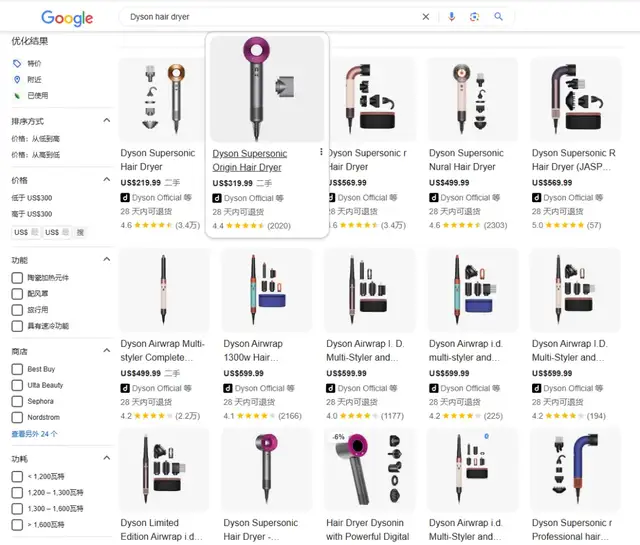The width and height of the screenshot is (640, 545).
Task: Click Dyson store icon under US$319.99 listing
Action: pos(217,198)
